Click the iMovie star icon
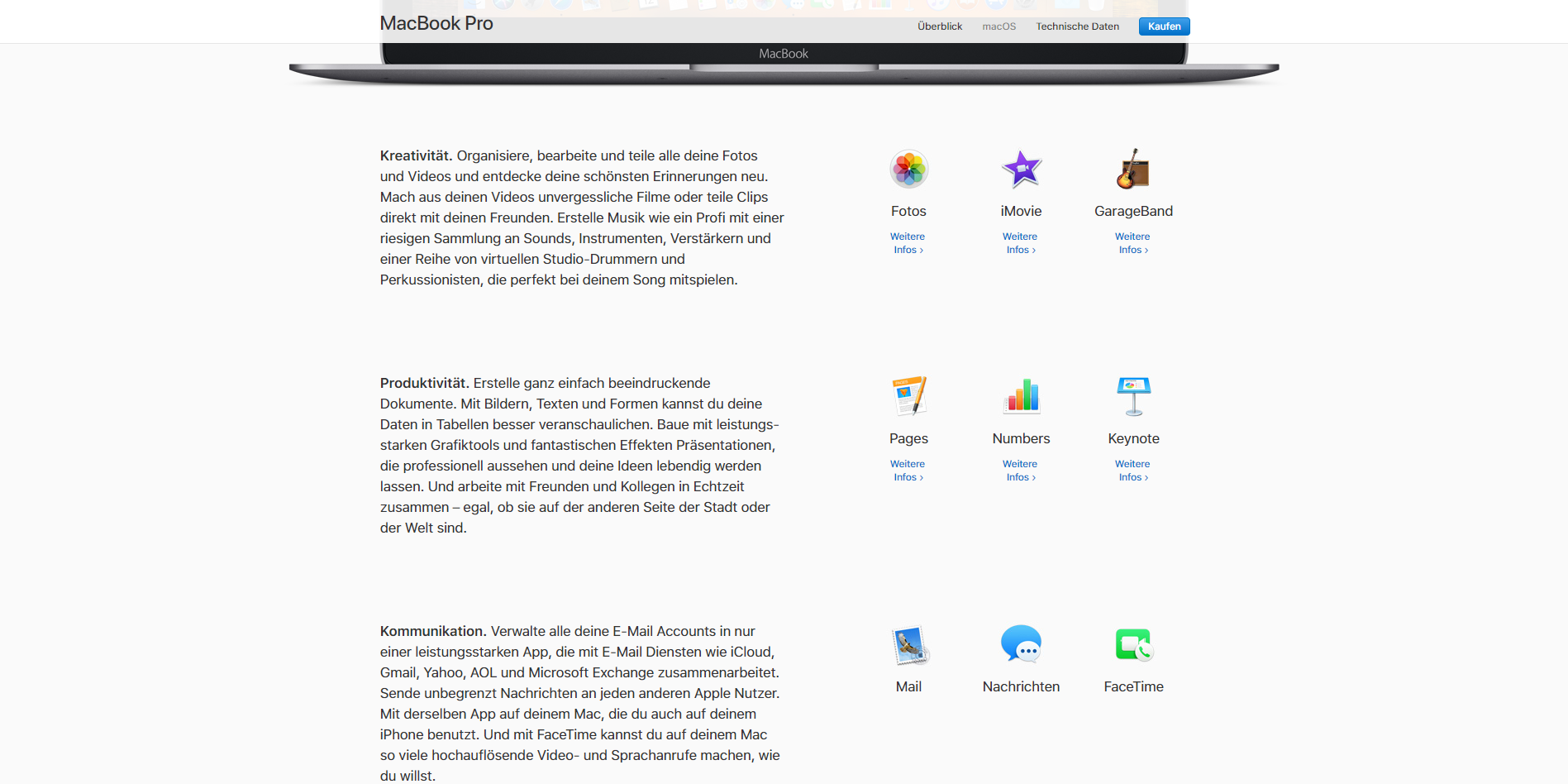Screen dimensions: 1568x784 (x=1021, y=170)
